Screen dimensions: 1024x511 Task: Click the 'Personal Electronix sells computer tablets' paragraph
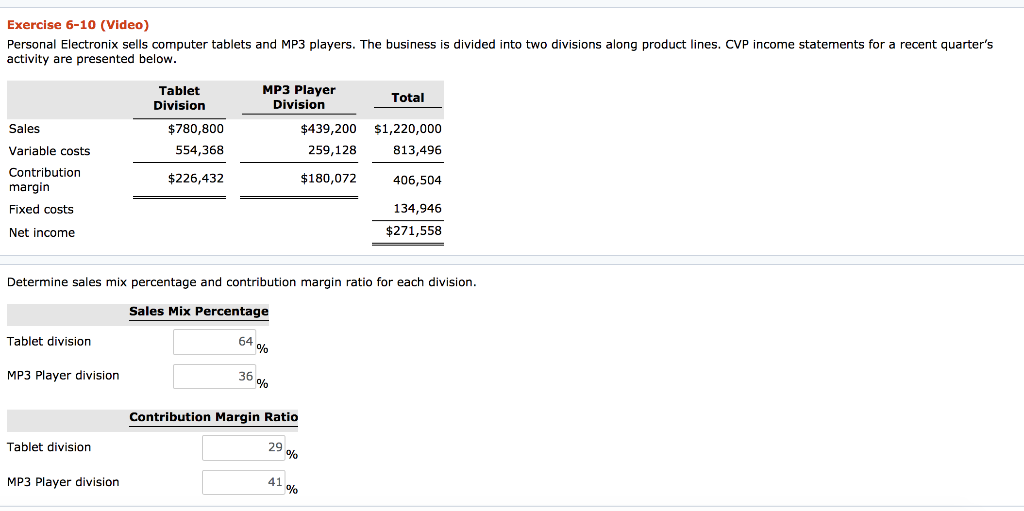click(x=500, y=52)
